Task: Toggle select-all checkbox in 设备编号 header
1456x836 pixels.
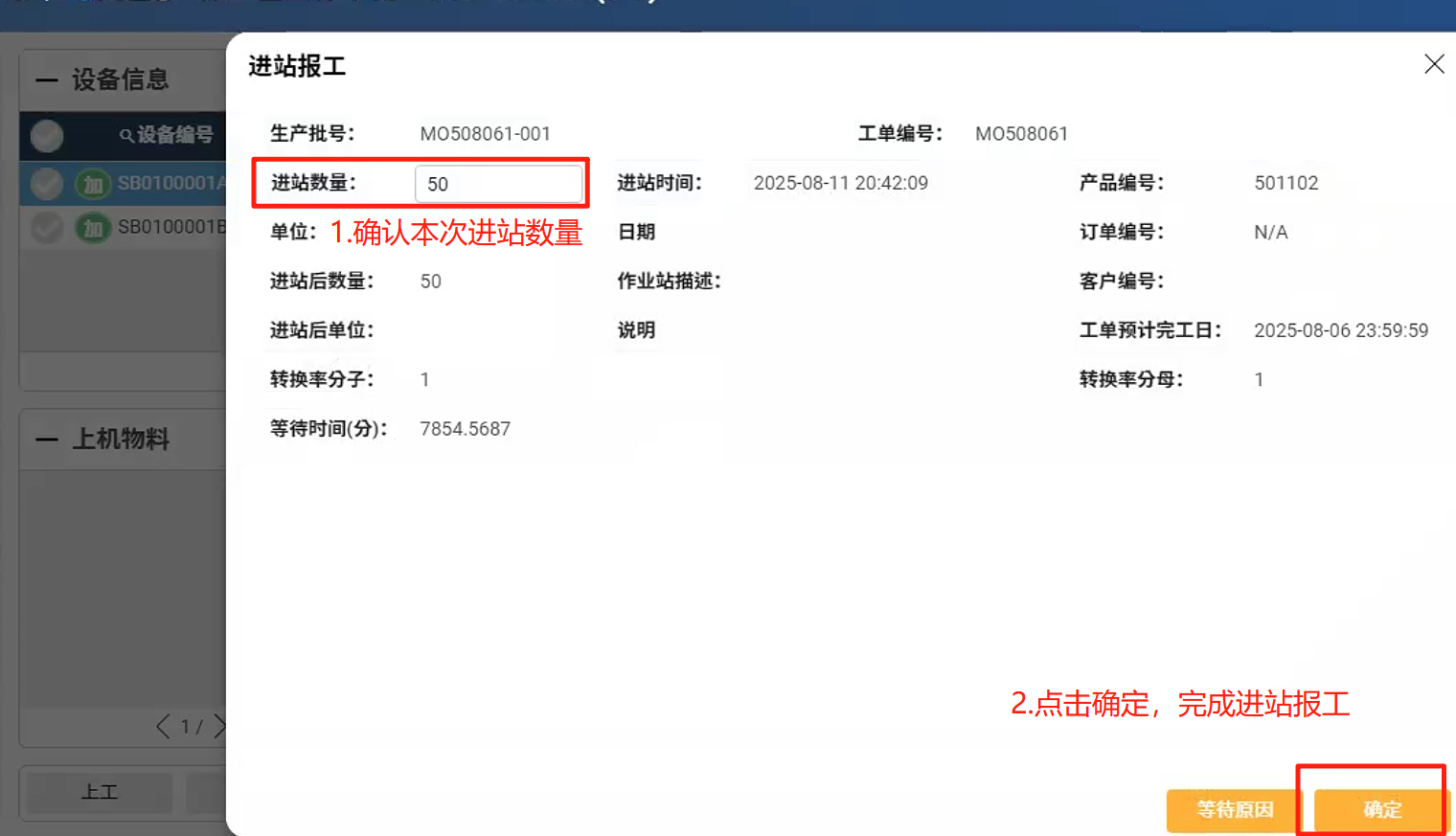Action: [46, 136]
